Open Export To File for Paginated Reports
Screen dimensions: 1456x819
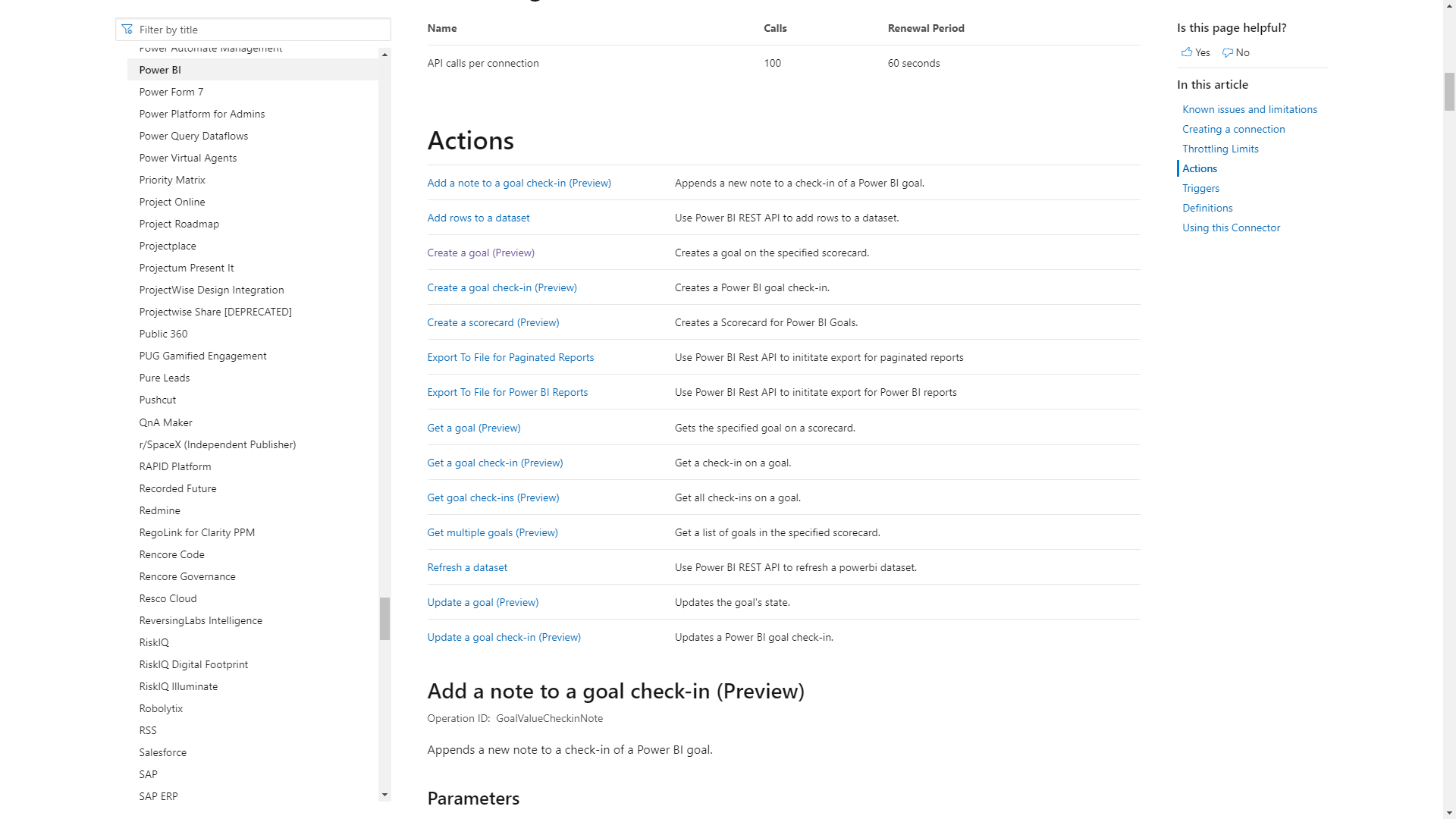(510, 357)
